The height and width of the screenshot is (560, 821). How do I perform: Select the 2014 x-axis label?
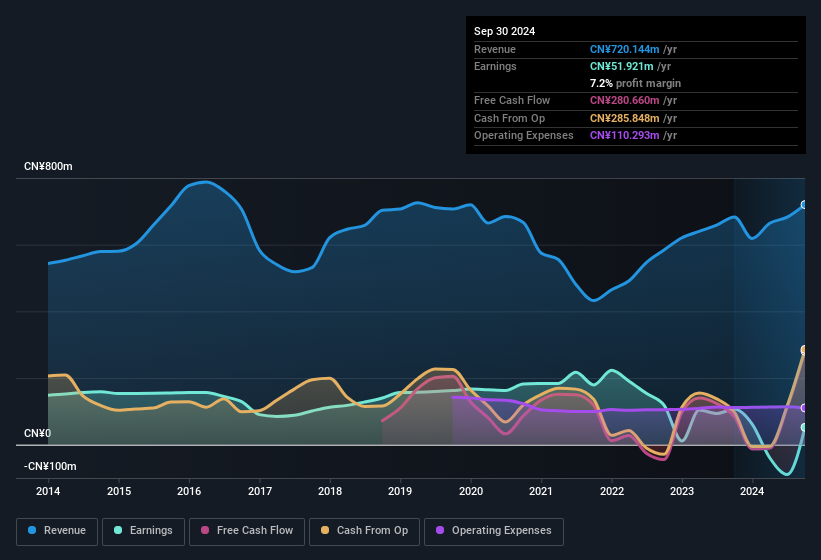48,491
